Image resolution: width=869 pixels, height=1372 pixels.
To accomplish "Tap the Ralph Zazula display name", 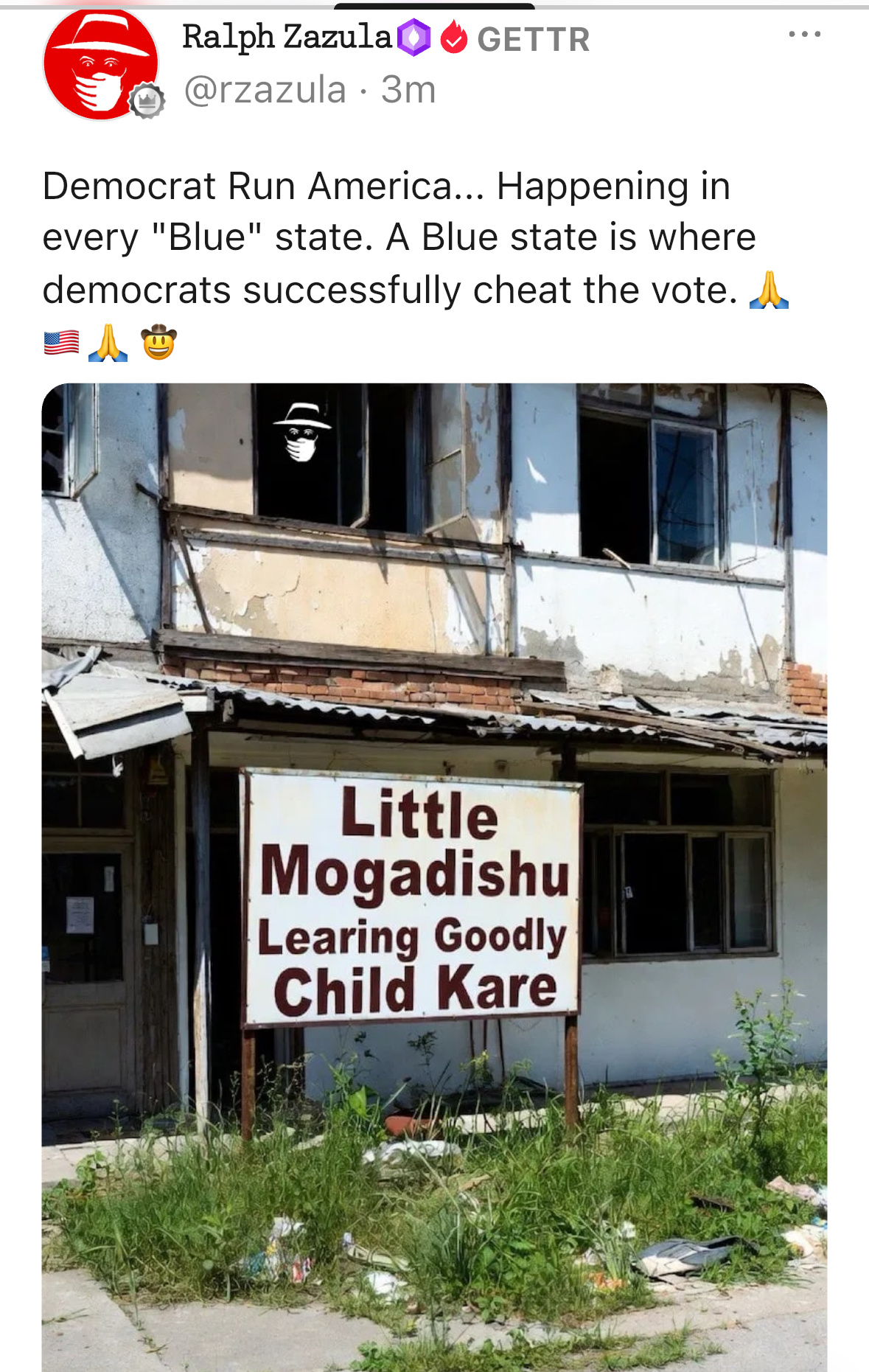I will [x=287, y=37].
